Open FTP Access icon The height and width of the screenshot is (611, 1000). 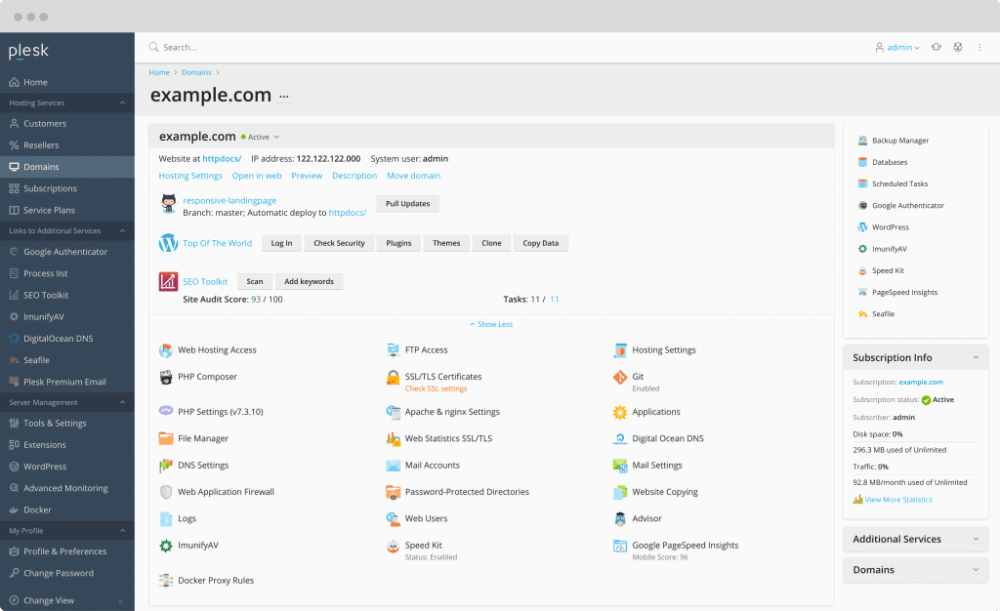393,350
